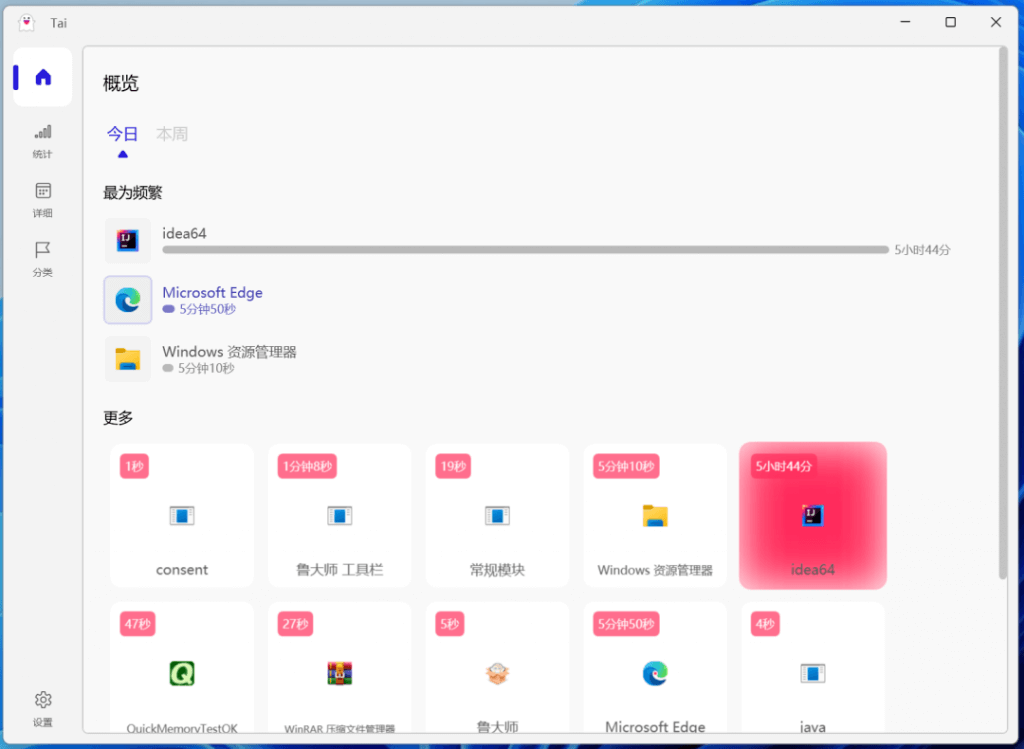Click the 常规模块 card icon

[498, 516]
